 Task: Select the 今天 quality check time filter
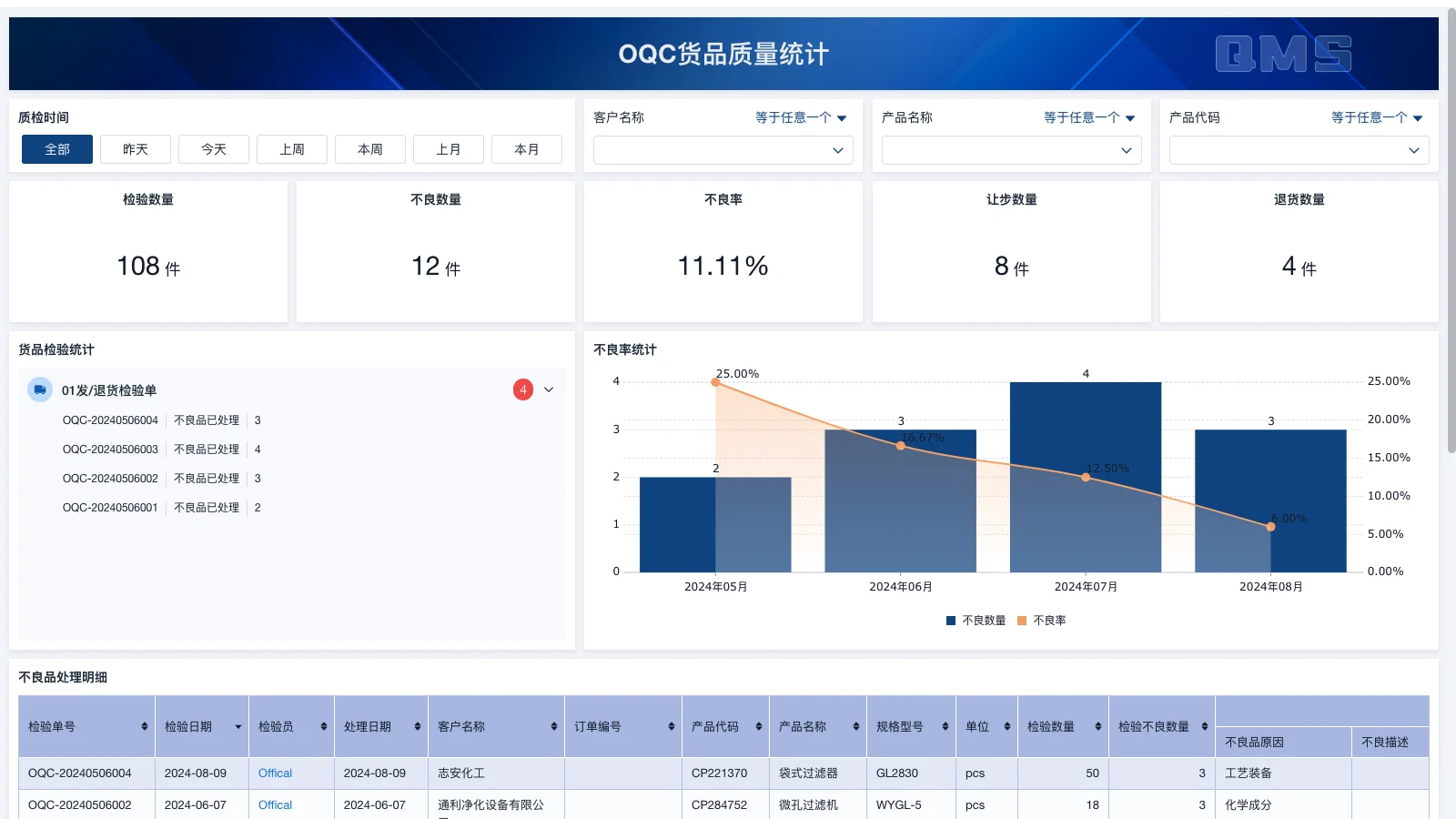(x=213, y=148)
